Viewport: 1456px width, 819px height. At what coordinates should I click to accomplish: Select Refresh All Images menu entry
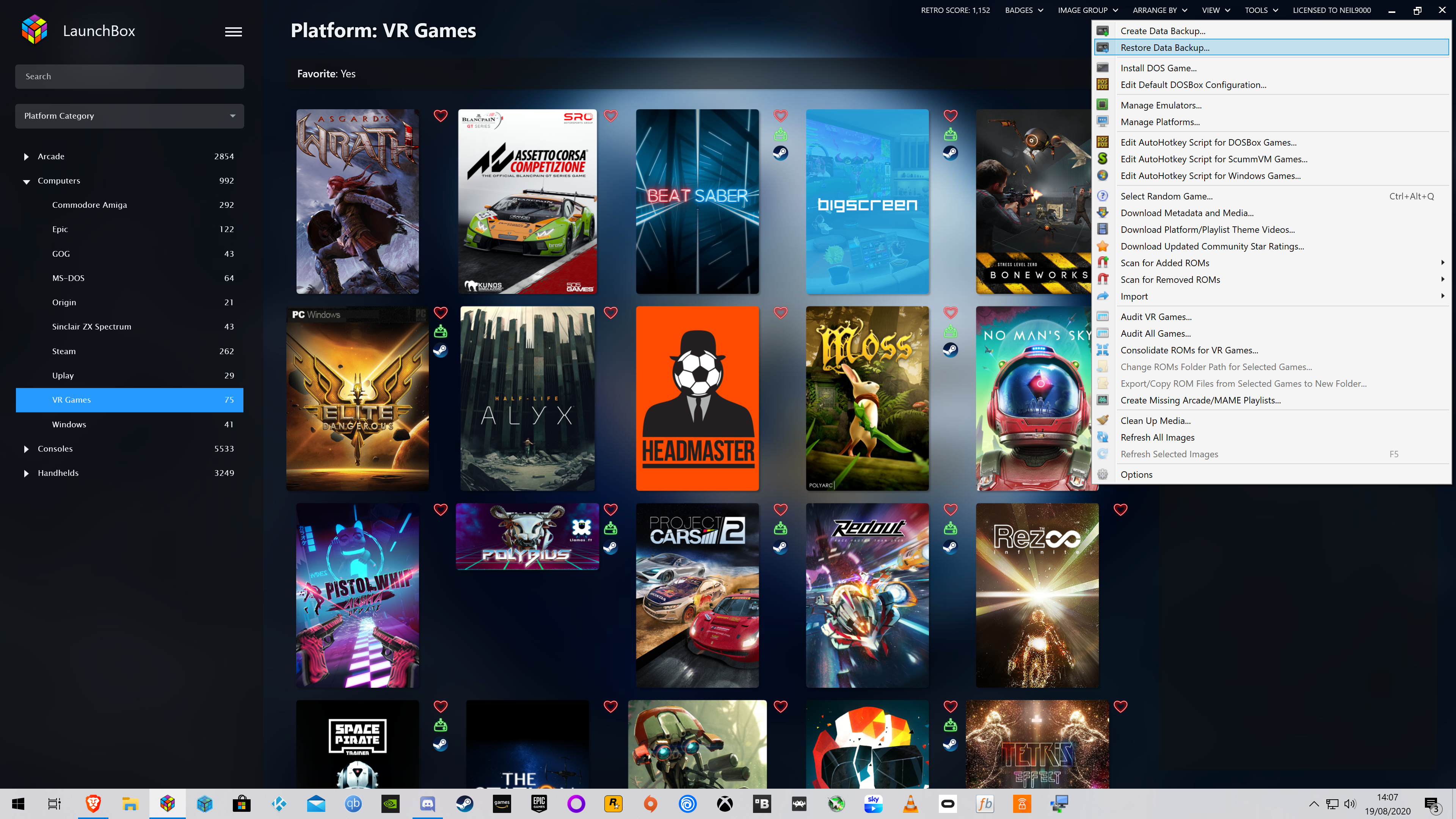coord(1272,437)
